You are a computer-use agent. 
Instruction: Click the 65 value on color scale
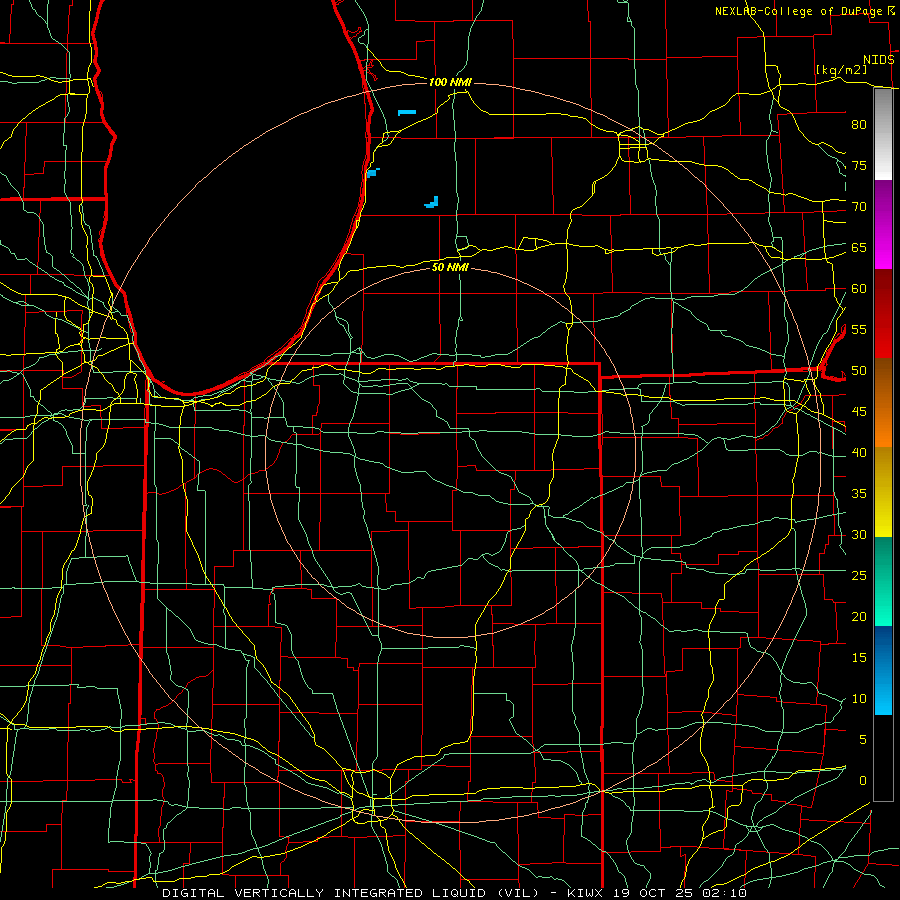point(859,247)
